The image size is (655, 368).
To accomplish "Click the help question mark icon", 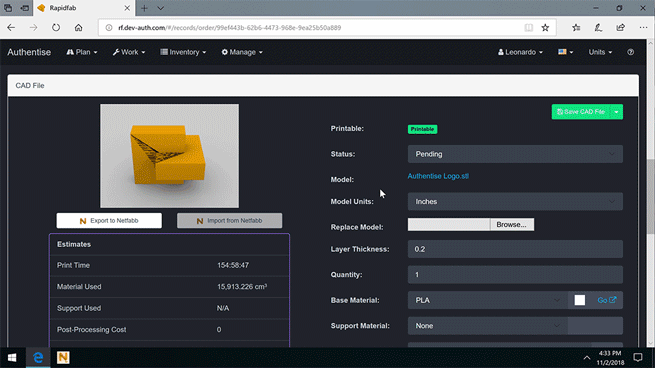I will 630,52.
